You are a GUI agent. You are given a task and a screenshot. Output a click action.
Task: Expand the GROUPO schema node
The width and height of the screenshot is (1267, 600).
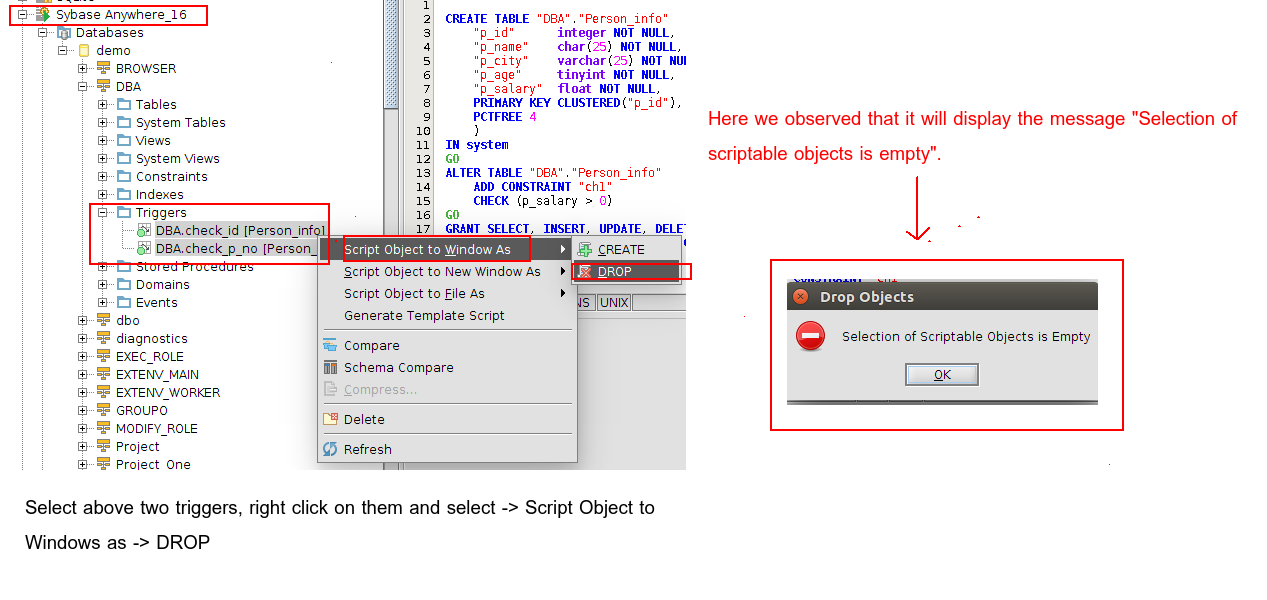click(83, 411)
